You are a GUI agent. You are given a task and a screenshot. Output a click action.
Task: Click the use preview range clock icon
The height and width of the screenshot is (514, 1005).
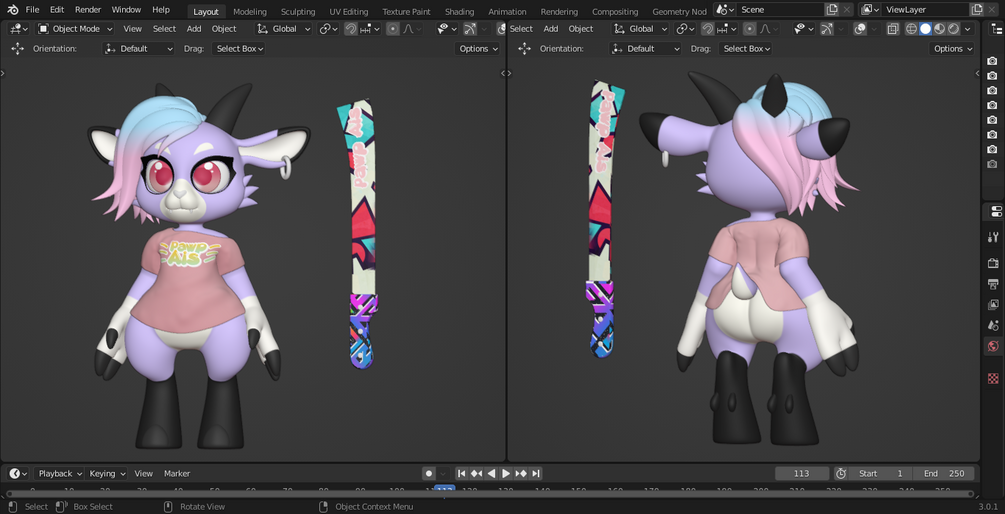[841, 474]
